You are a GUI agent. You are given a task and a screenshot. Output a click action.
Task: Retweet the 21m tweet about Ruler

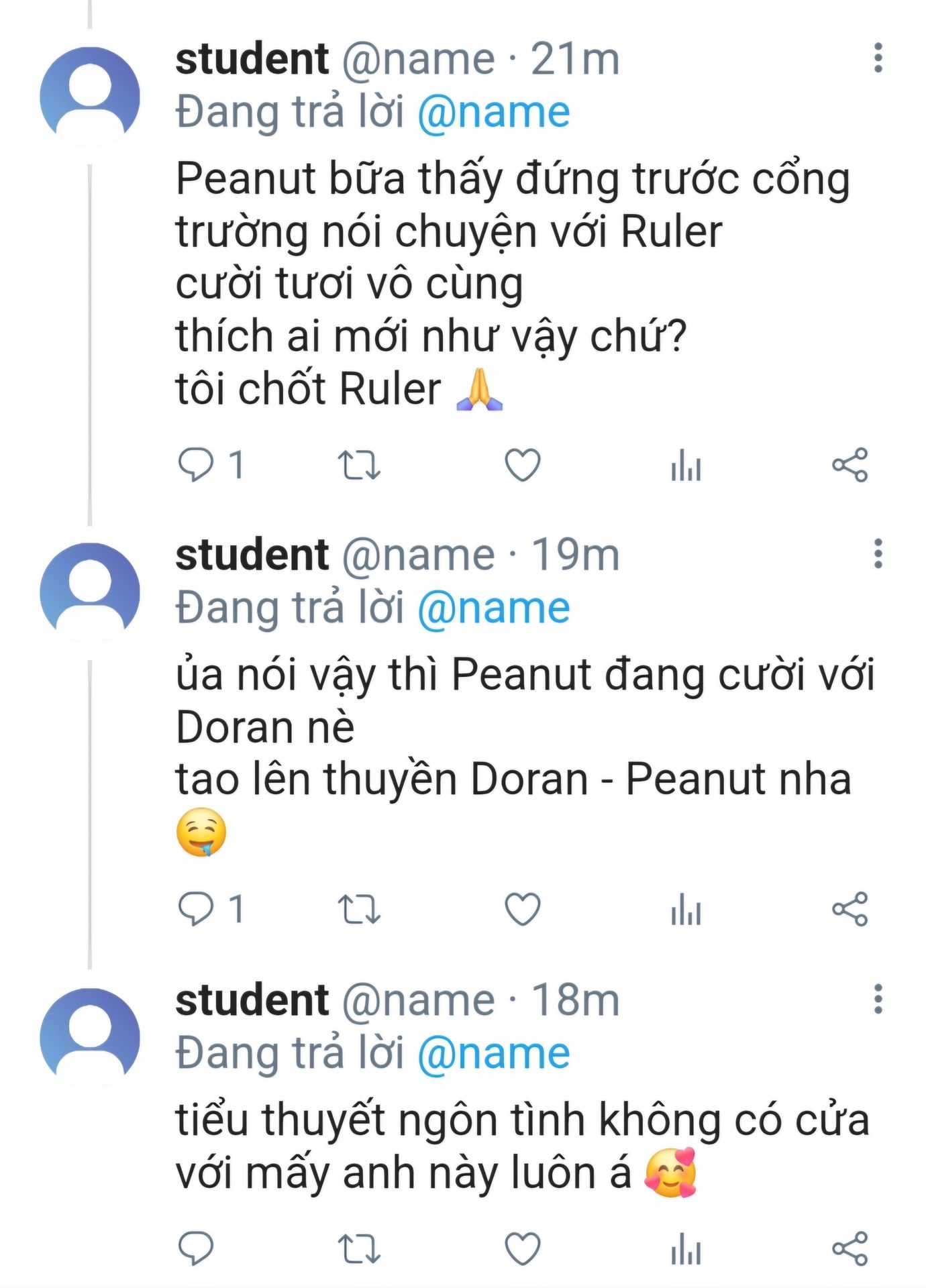tap(358, 465)
